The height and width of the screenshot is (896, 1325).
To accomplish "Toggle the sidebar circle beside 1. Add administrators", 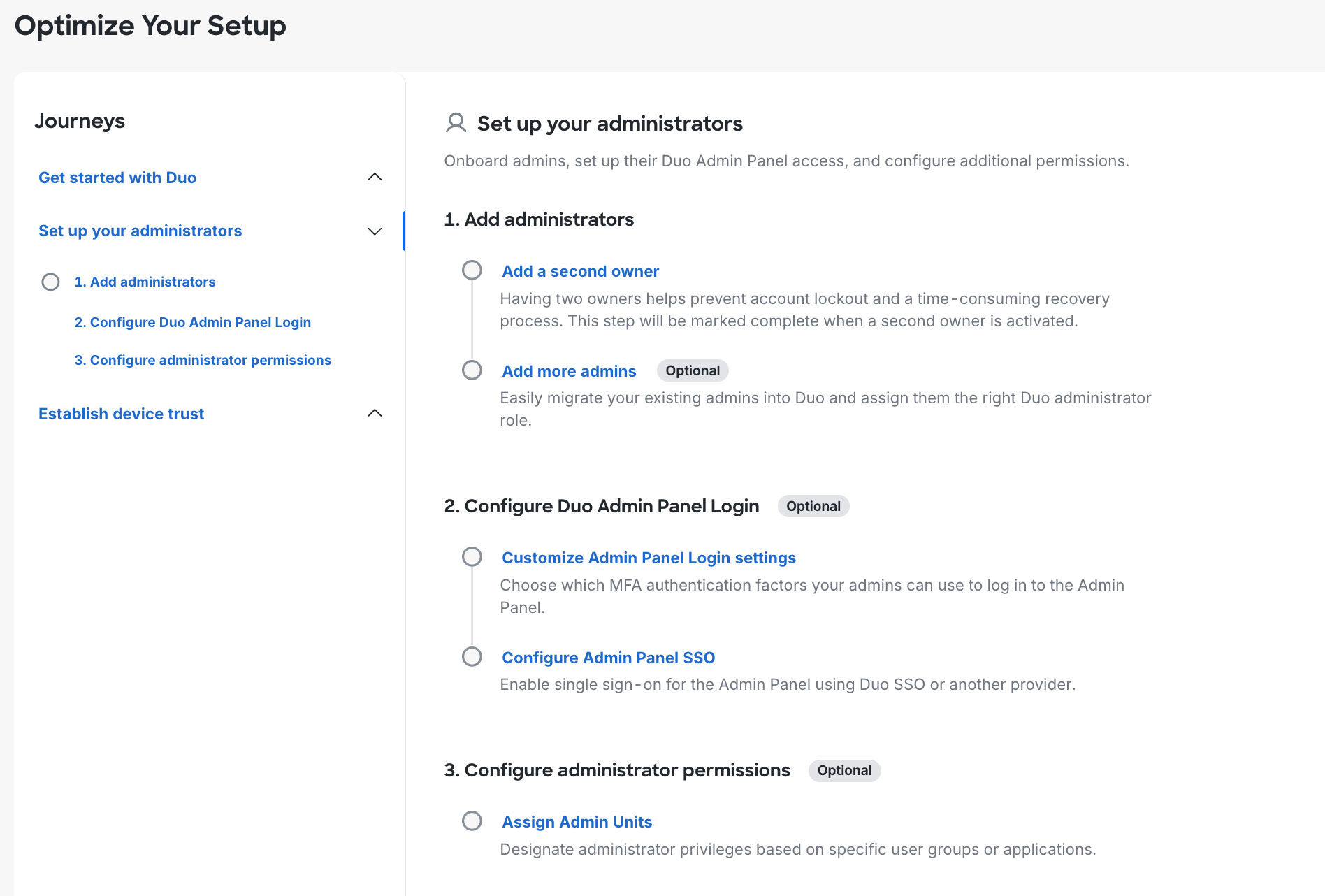I will click(50, 282).
